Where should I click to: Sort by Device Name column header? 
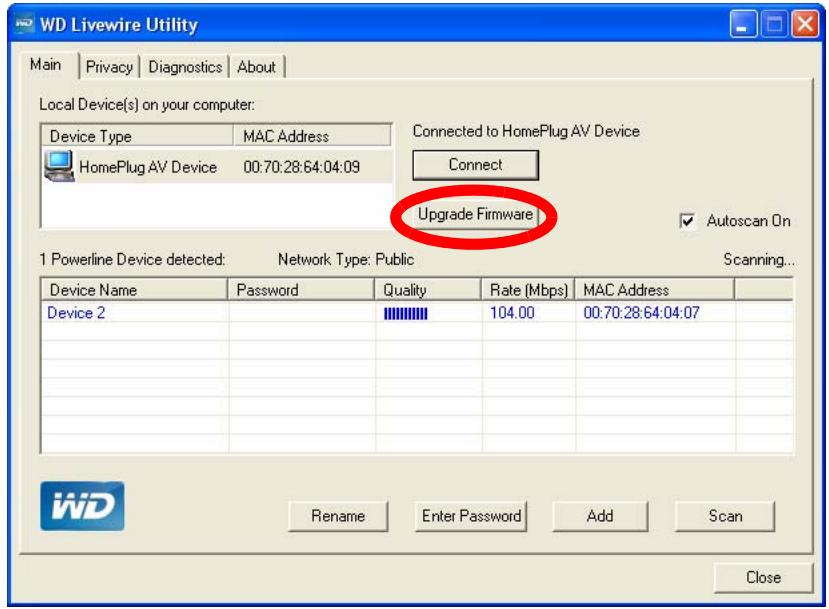pyautogui.click(x=134, y=290)
